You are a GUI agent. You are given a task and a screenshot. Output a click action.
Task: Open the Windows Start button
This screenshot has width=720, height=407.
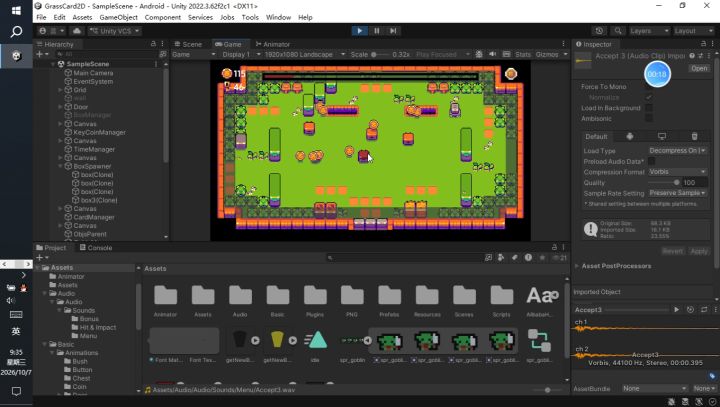[x=16, y=11]
